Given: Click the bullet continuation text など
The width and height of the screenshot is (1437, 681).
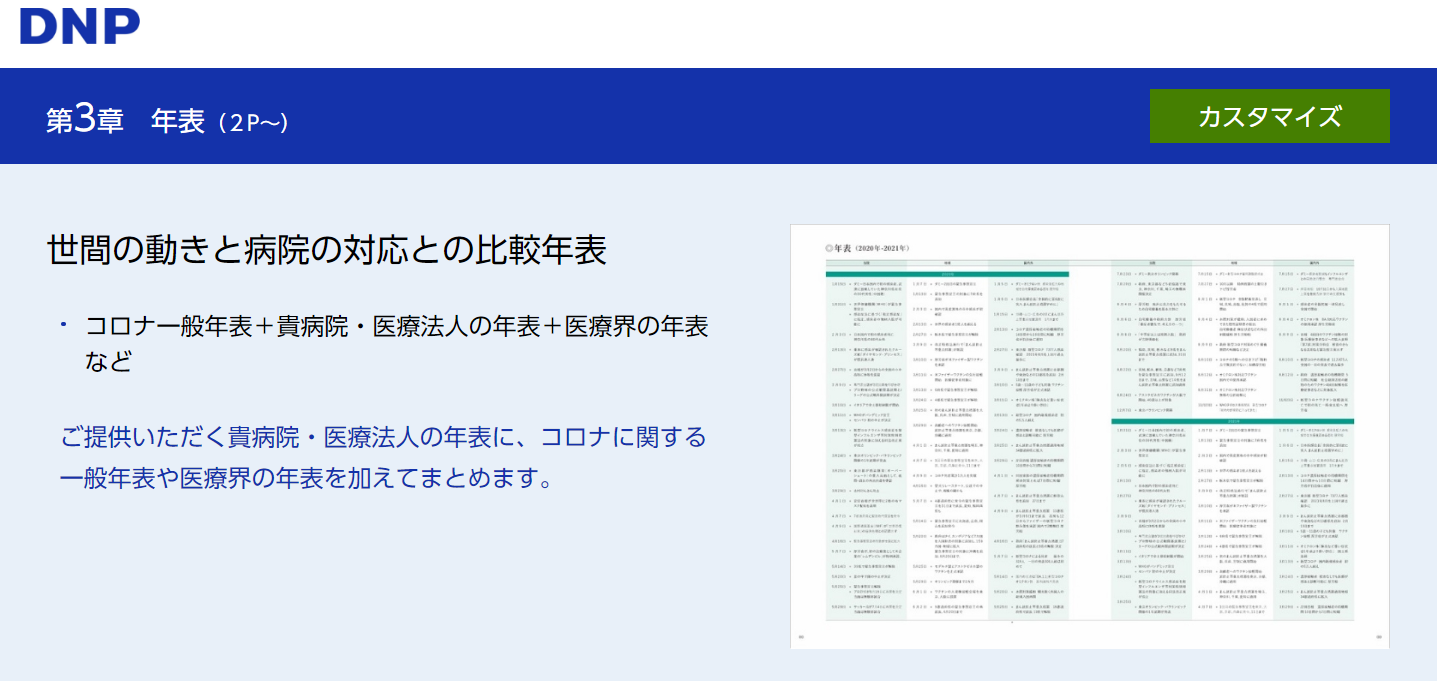Looking at the screenshot, I should [109, 361].
